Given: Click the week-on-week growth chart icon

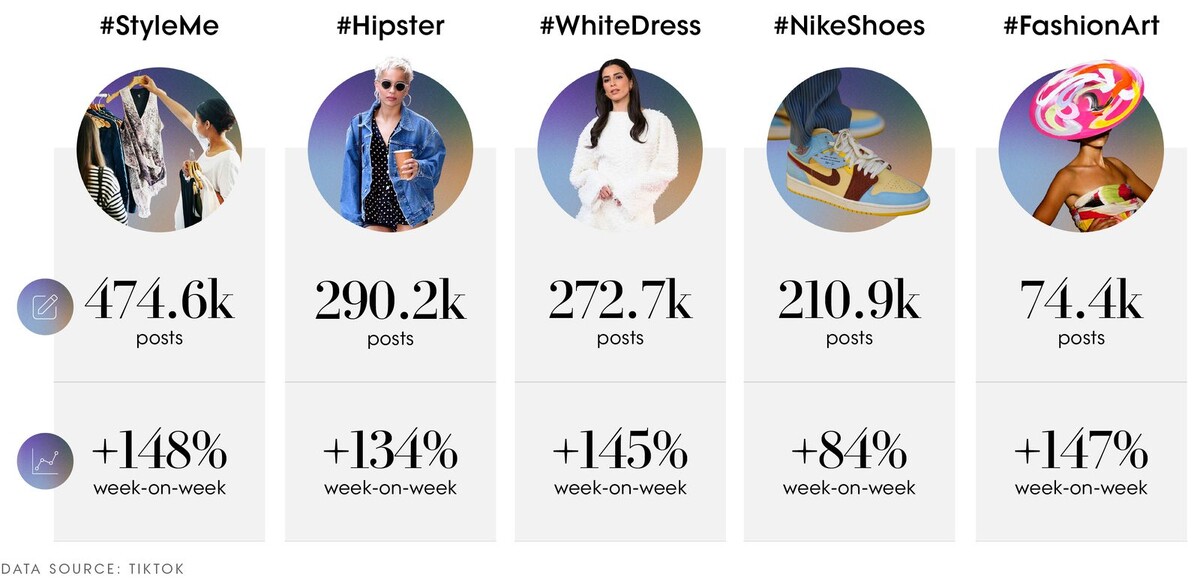Looking at the screenshot, I should [x=45, y=460].
